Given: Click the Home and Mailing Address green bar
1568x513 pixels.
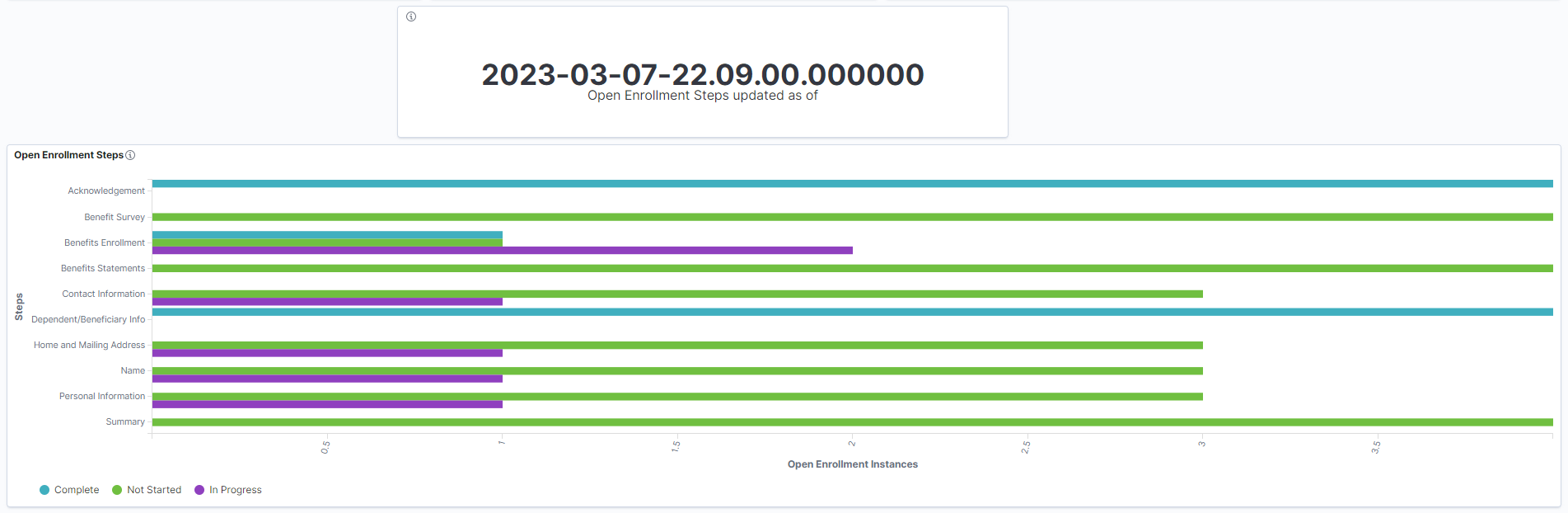Looking at the screenshot, I should (x=677, y=345).
